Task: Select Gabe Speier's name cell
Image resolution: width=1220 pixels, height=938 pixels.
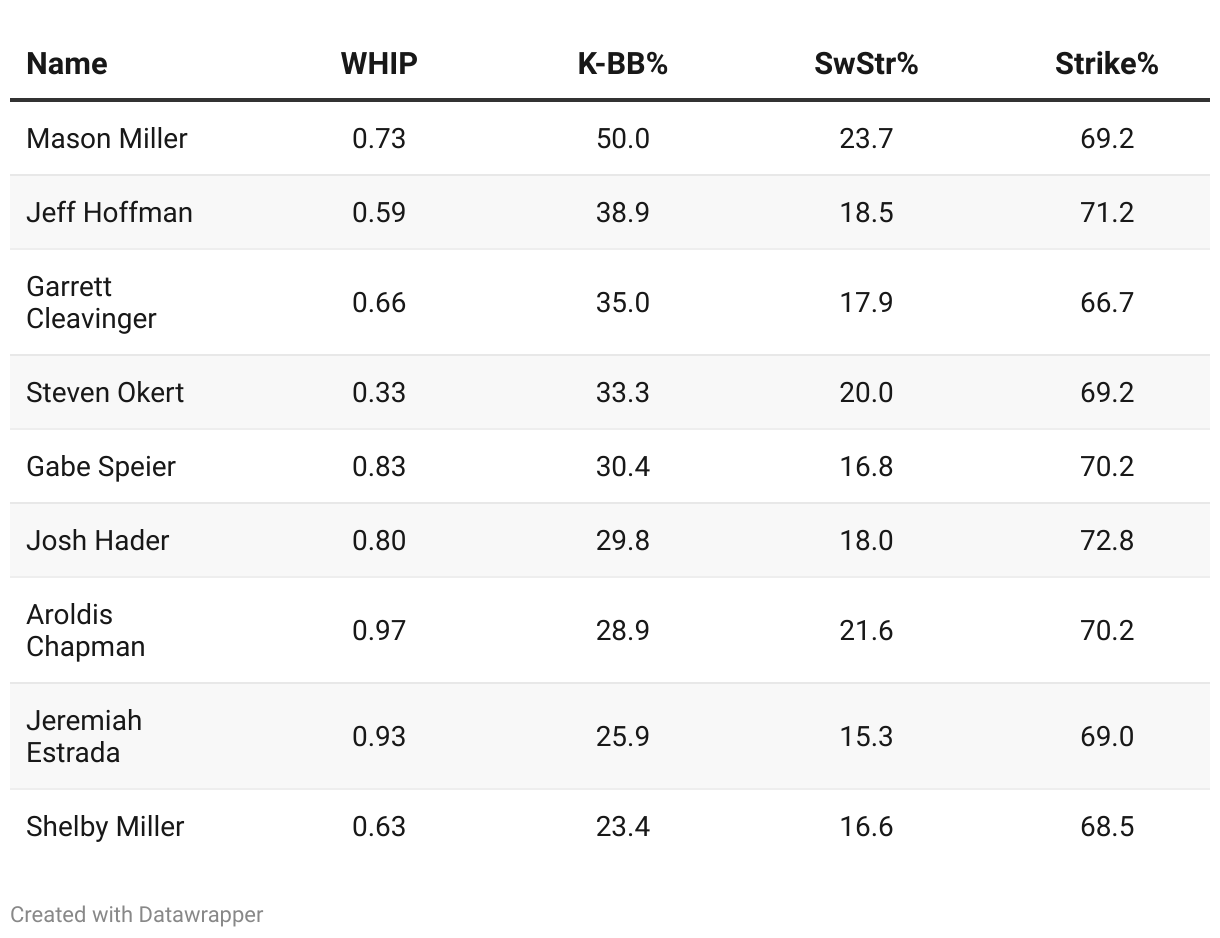Action: click(101, 466)
